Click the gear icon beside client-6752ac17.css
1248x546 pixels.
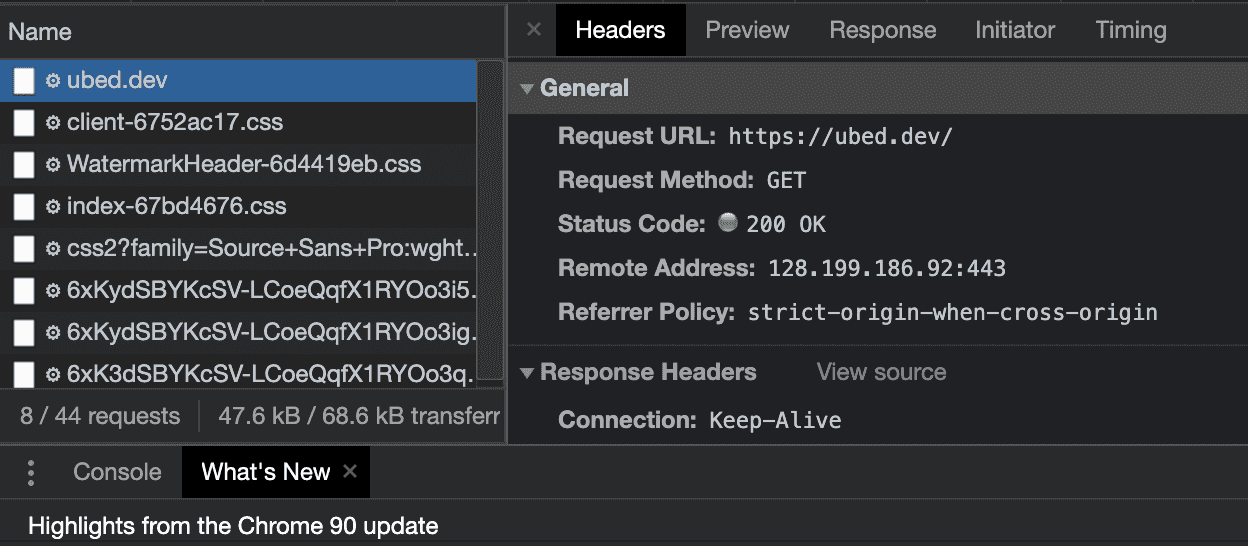pos(53,123)
